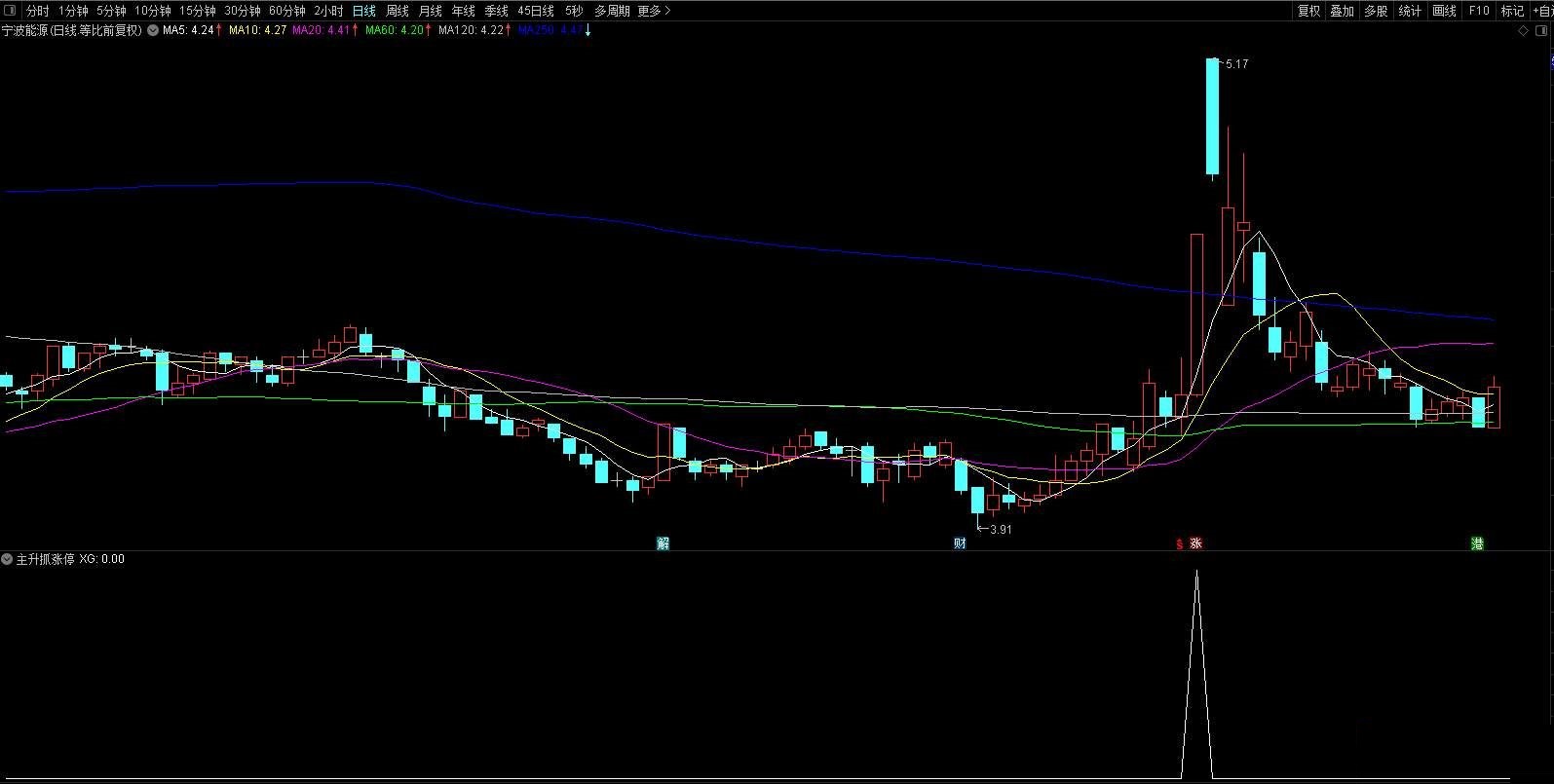Activate the 画线 drawing tool
The image size is (1554, 784).
click(1444, 11)
